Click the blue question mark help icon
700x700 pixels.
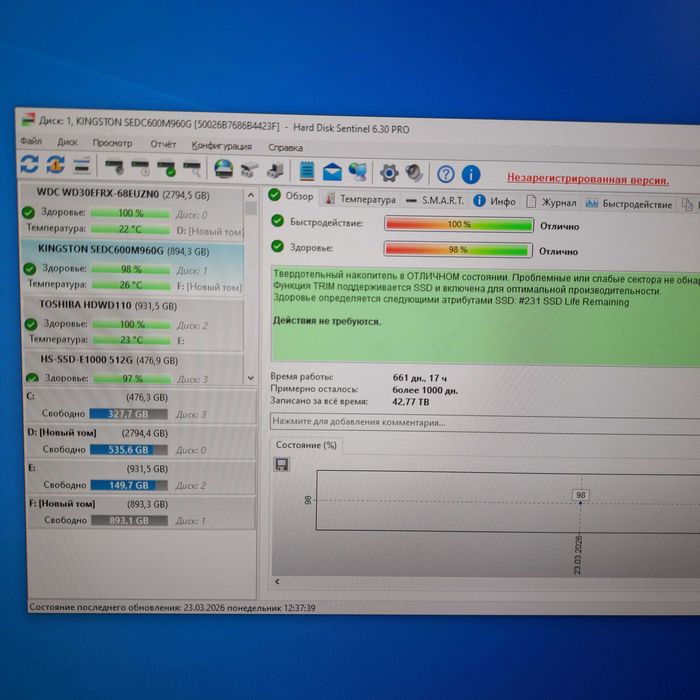pos(446,174)
